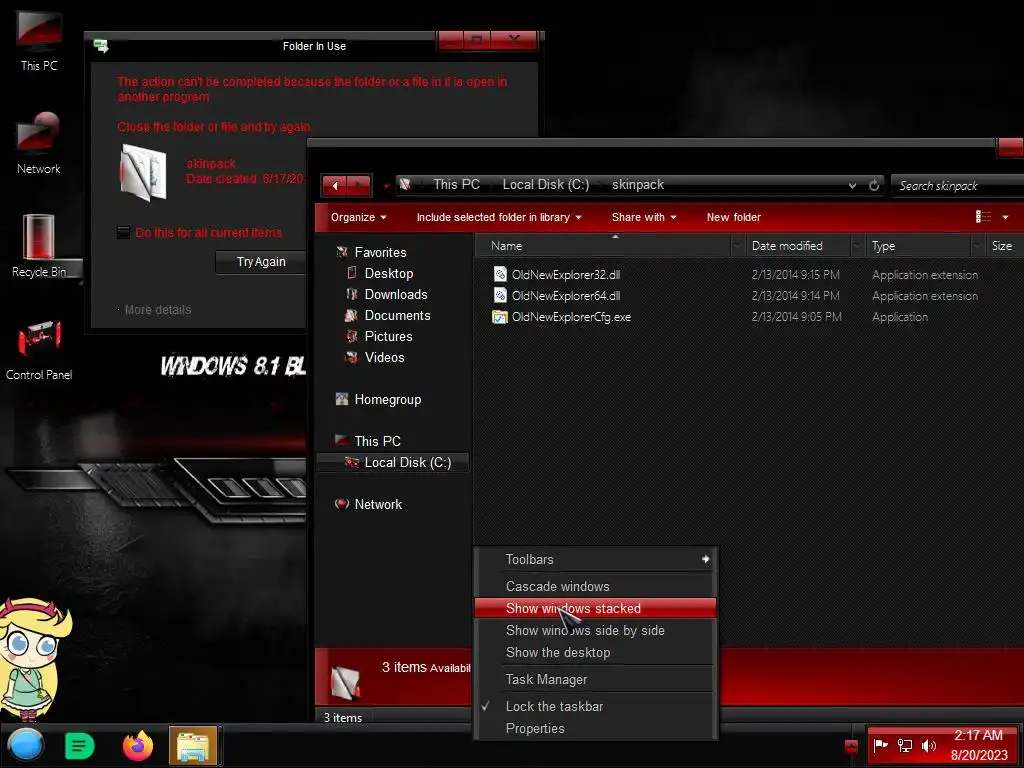Sort by the Size column header
The width and height of the screenshot is (1024, 768).
(x=1002, y=246)
